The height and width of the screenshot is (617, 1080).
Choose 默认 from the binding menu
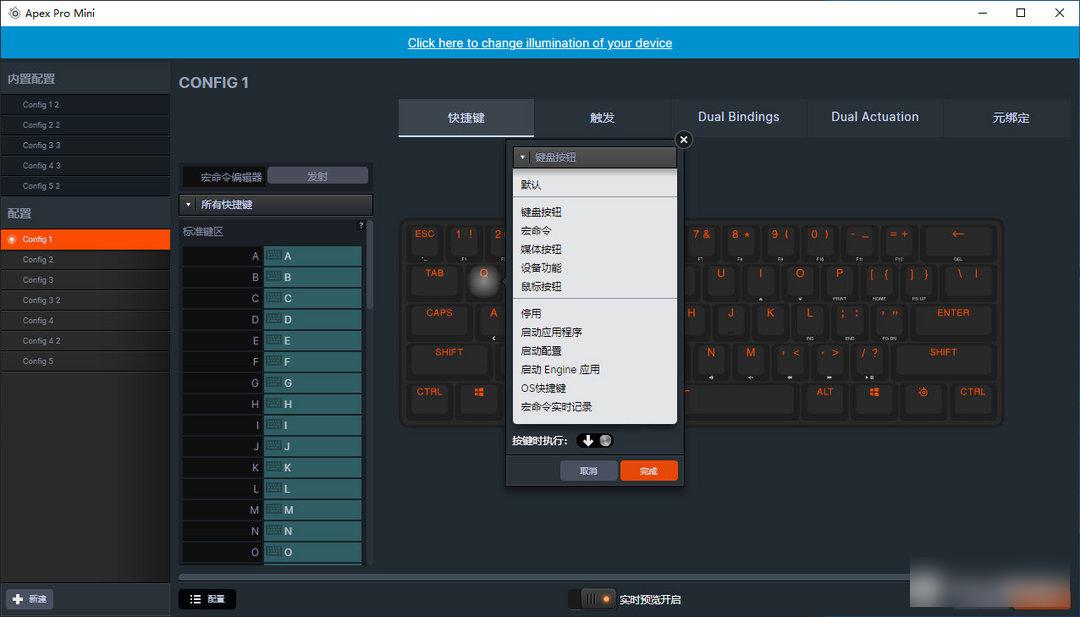tap(595, 185)
